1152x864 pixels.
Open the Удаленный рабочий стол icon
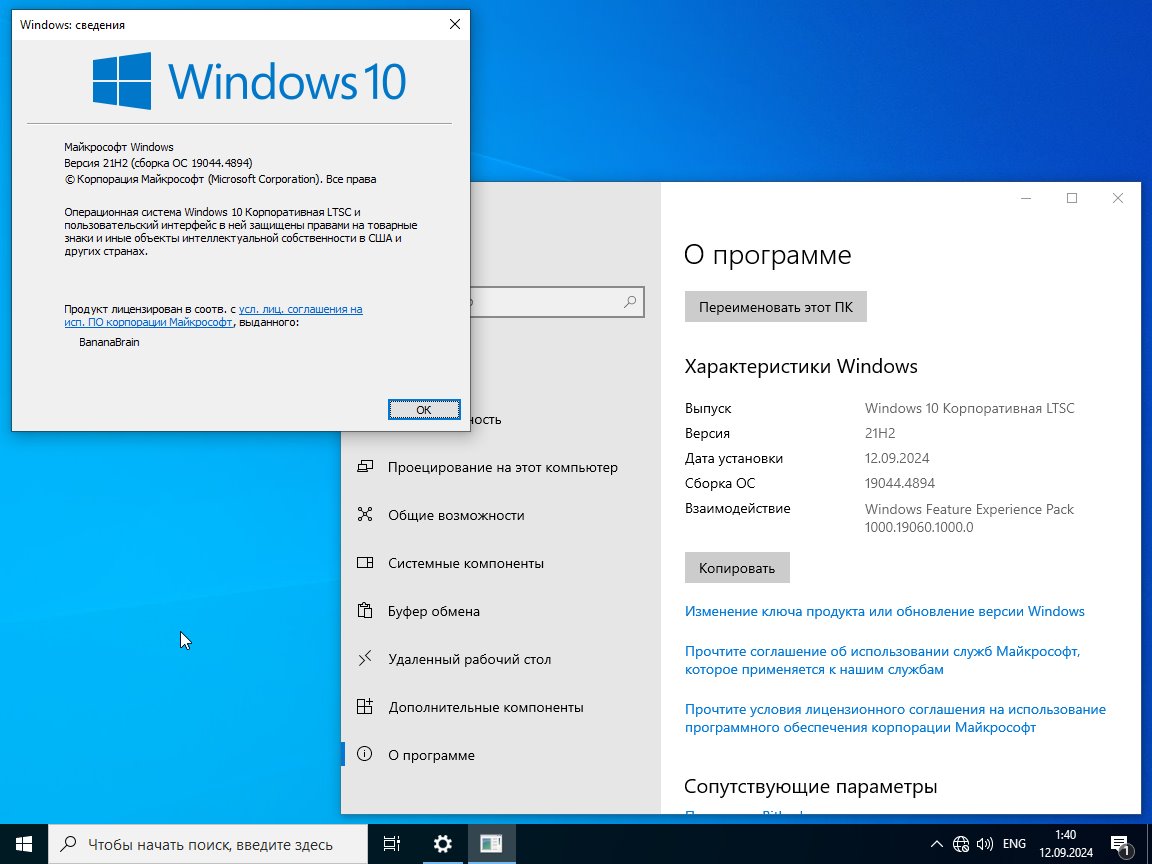tap(364, 659)
